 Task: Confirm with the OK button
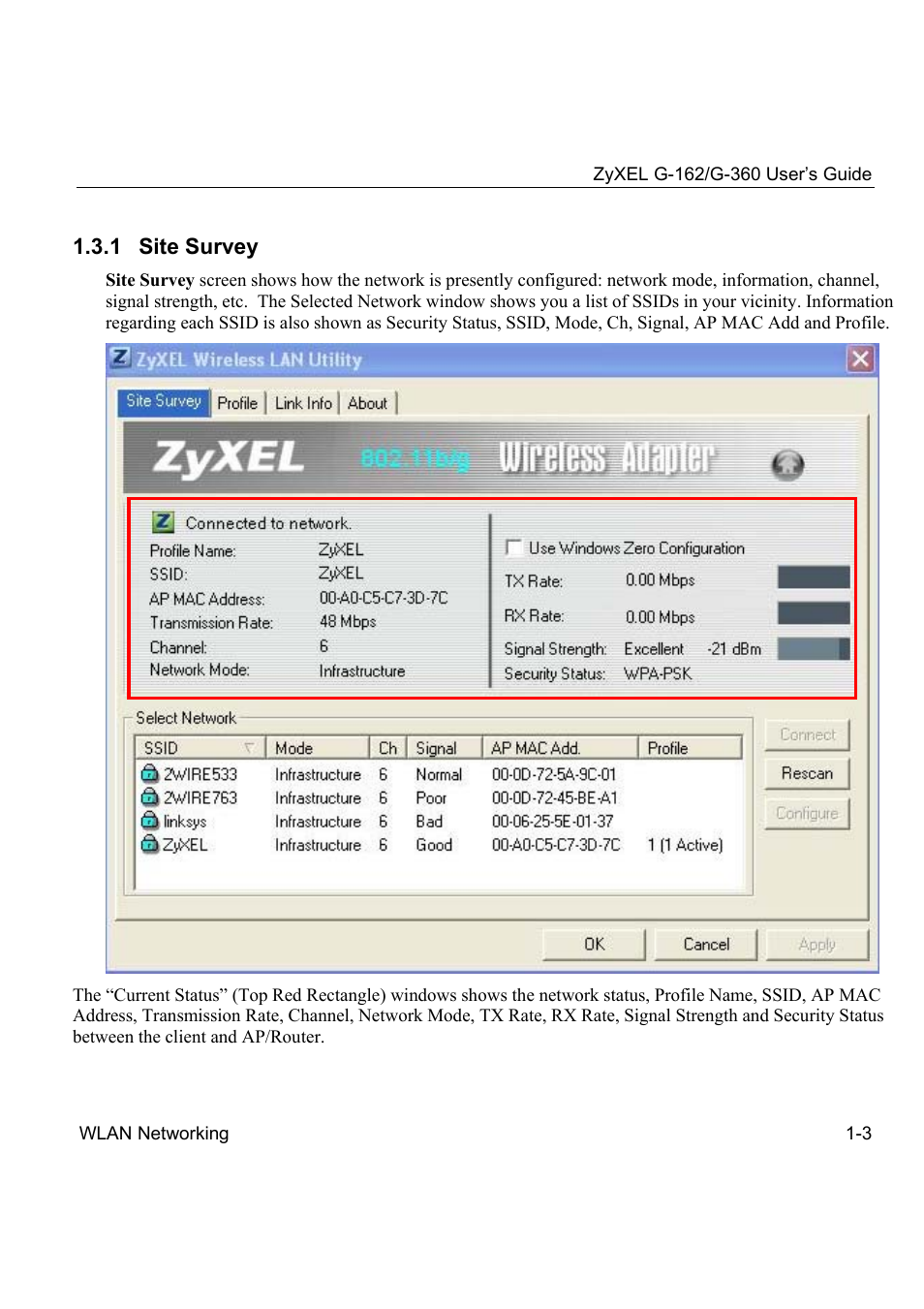[x=594, y=944]
